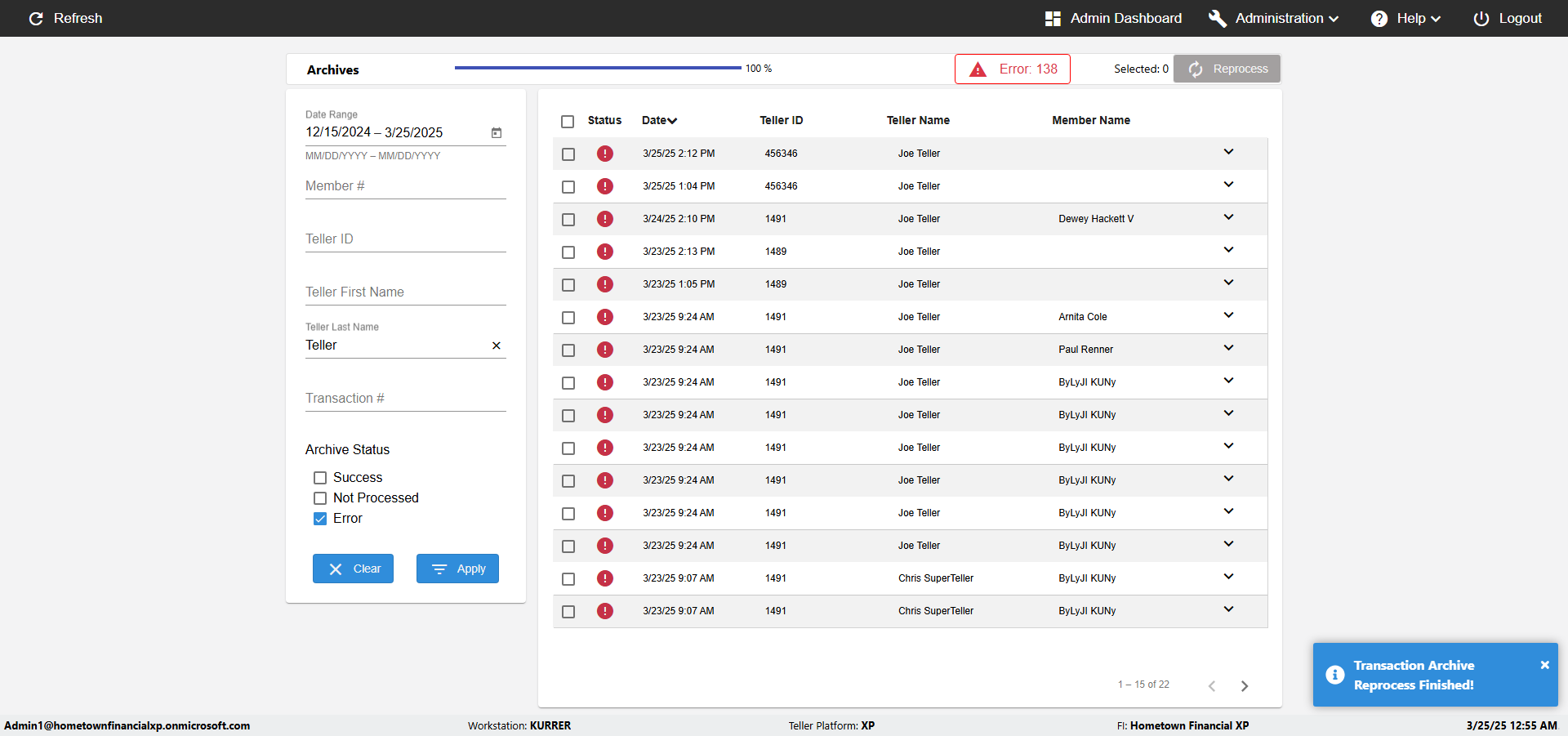1568x736 pixels.
Task: Click the Error 138 warning indicator
Action: pyautogui.click(x=1013, y=69)
